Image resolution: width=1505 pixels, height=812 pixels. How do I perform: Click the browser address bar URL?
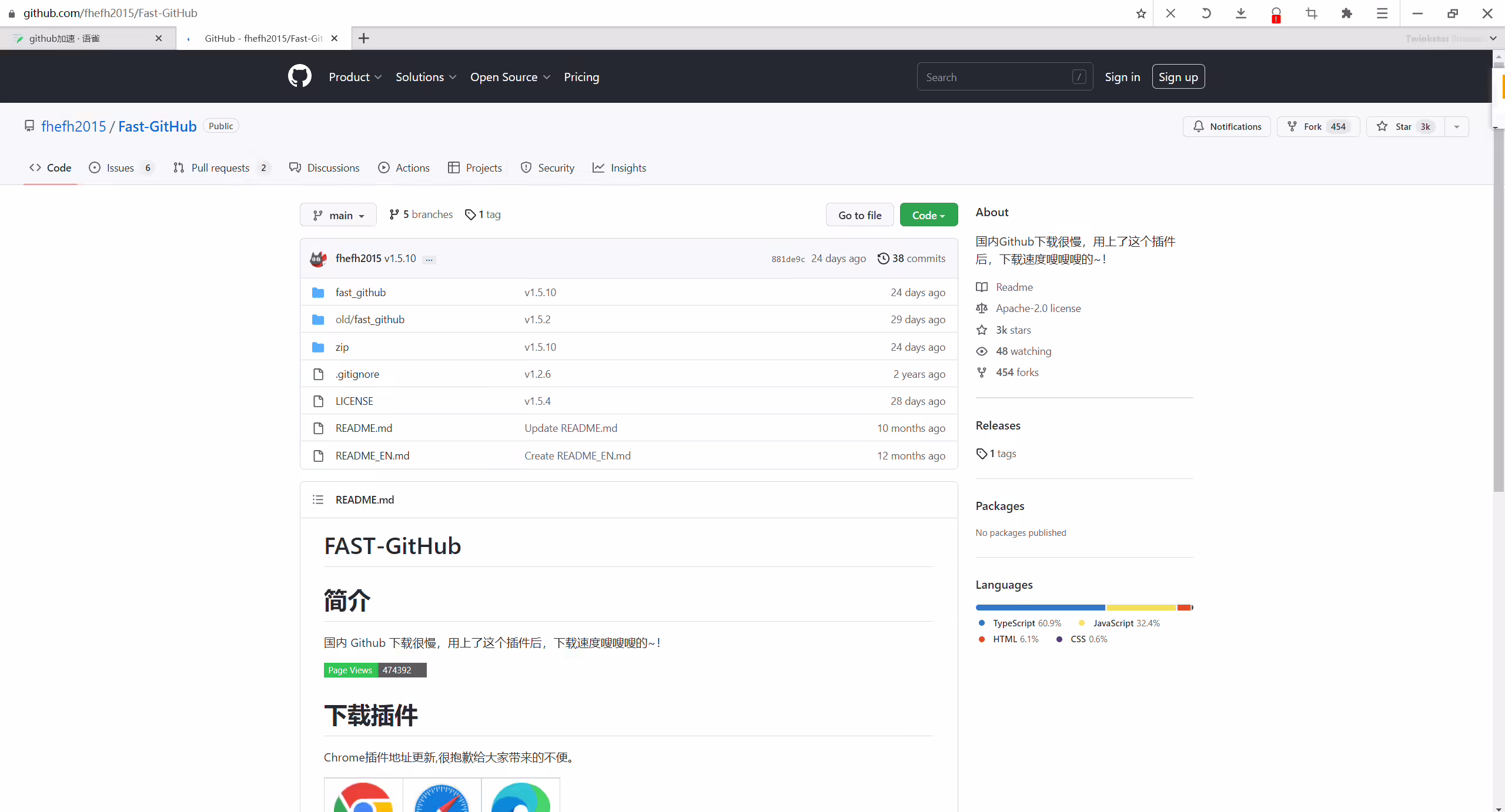[x=111, y=13]
